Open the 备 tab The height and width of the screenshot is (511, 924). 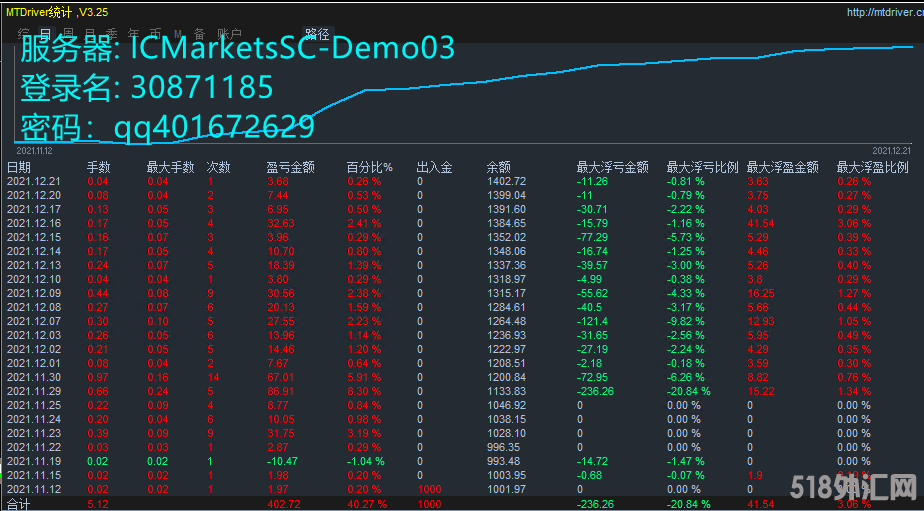point(200,34)
